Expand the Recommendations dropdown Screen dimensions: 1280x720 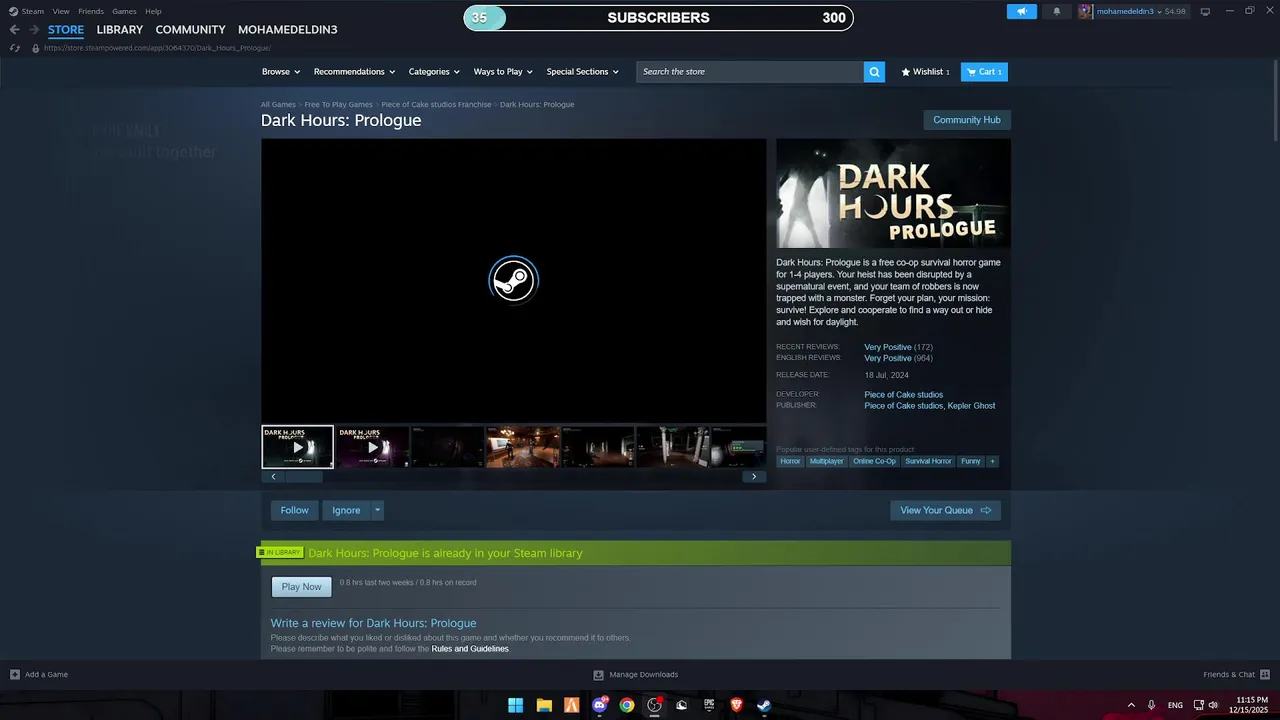(x=354, y=72)
